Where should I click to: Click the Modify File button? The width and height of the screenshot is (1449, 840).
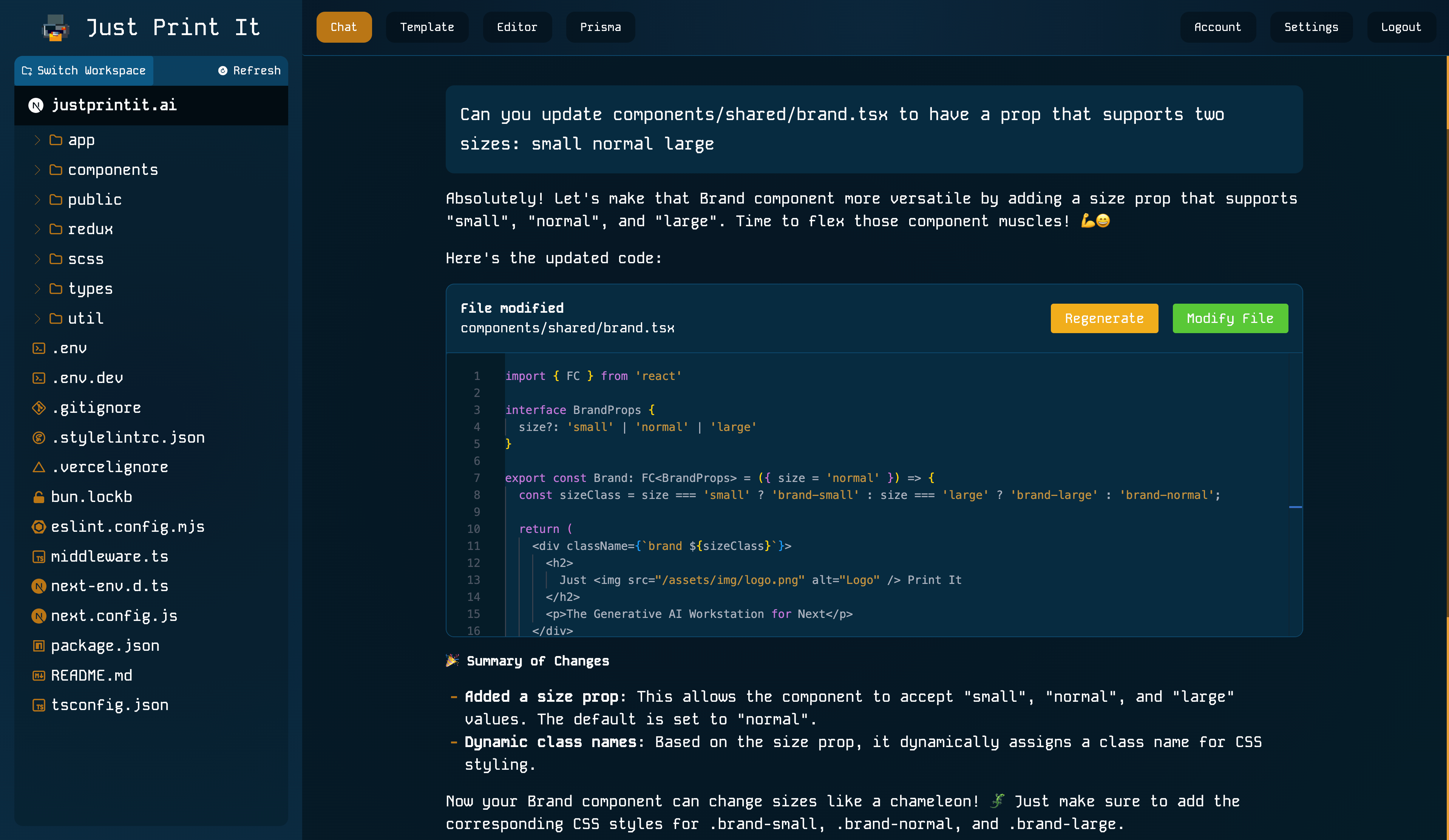point(1230,318)
